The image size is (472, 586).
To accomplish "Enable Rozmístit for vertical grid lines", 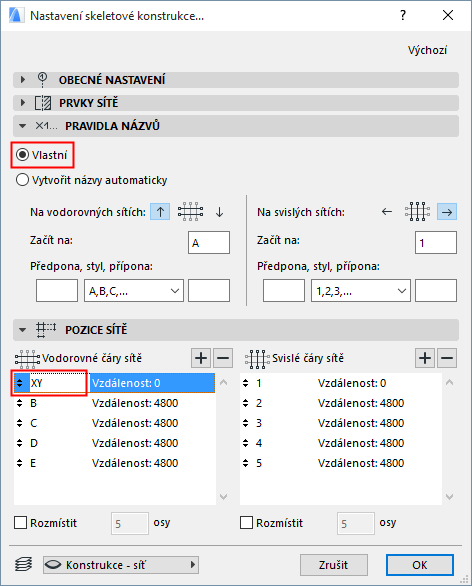I will (x=246, y=522).
